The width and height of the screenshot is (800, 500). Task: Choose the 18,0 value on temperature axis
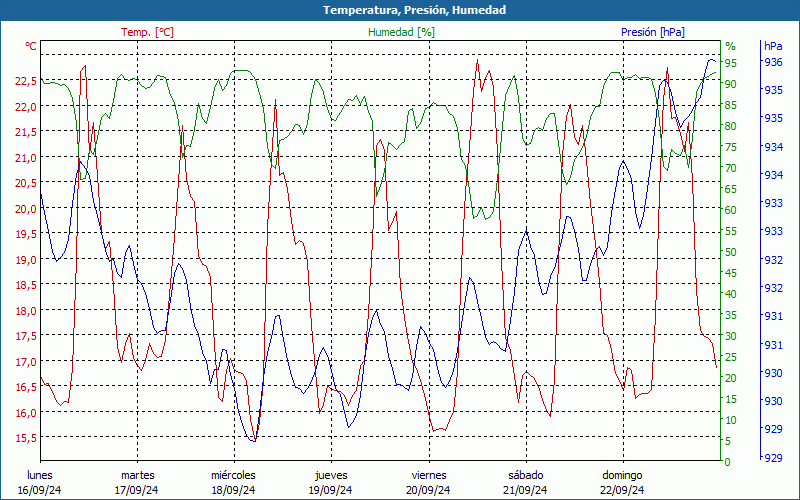tap(26, 311)
